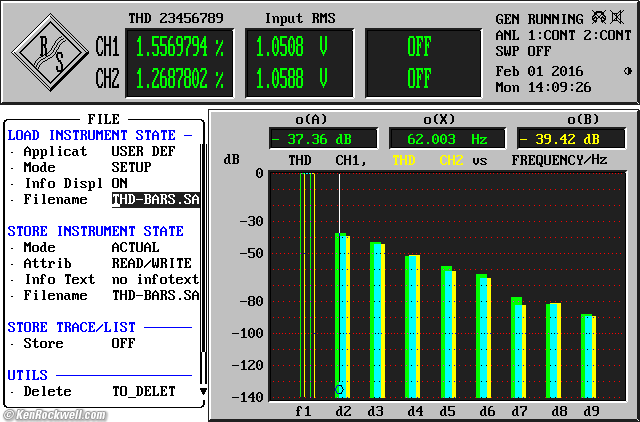Click the d2 x-axis label

[x=343, y=411]
